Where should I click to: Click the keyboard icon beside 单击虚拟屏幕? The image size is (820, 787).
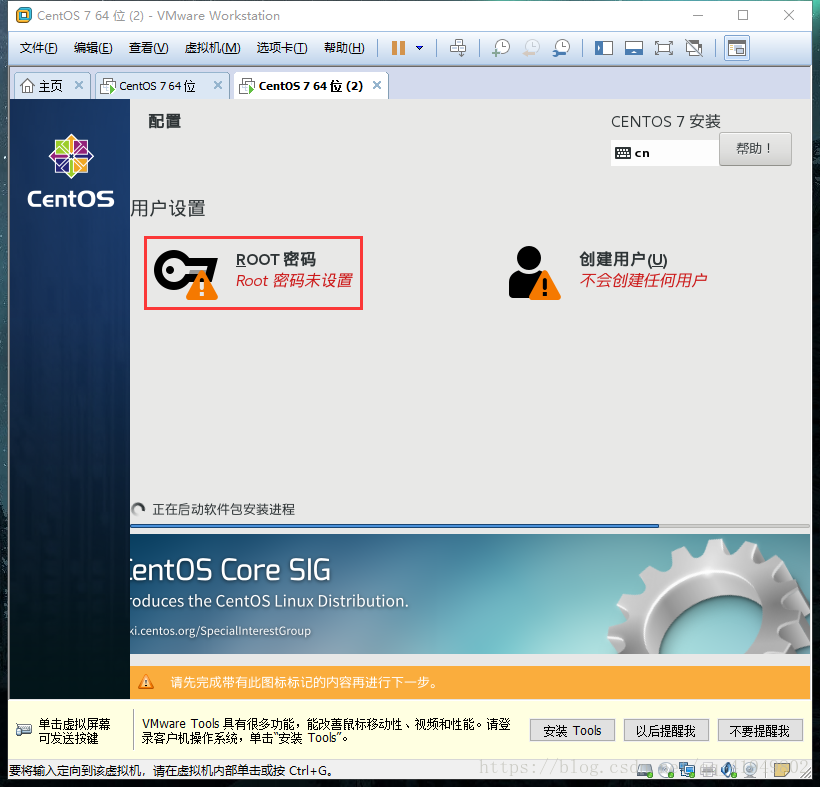pos(24,729)
